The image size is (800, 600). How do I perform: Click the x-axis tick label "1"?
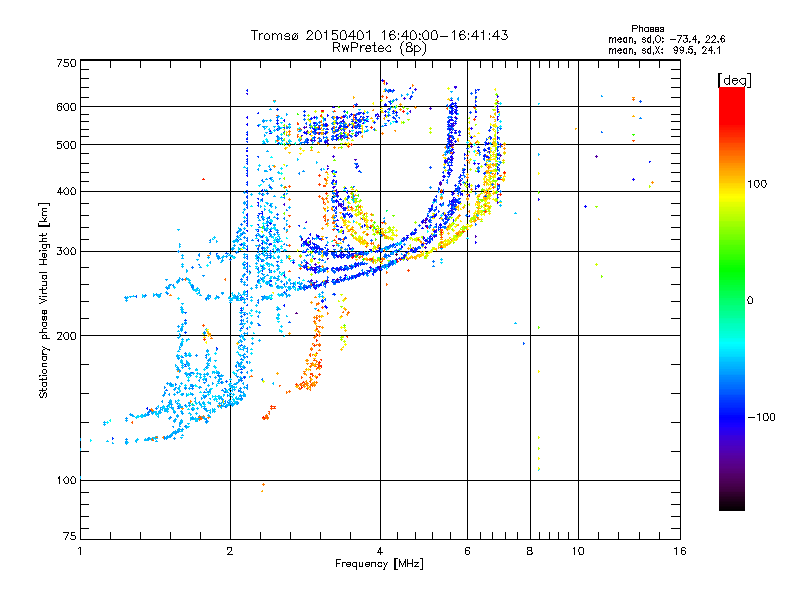pos(80,551)
